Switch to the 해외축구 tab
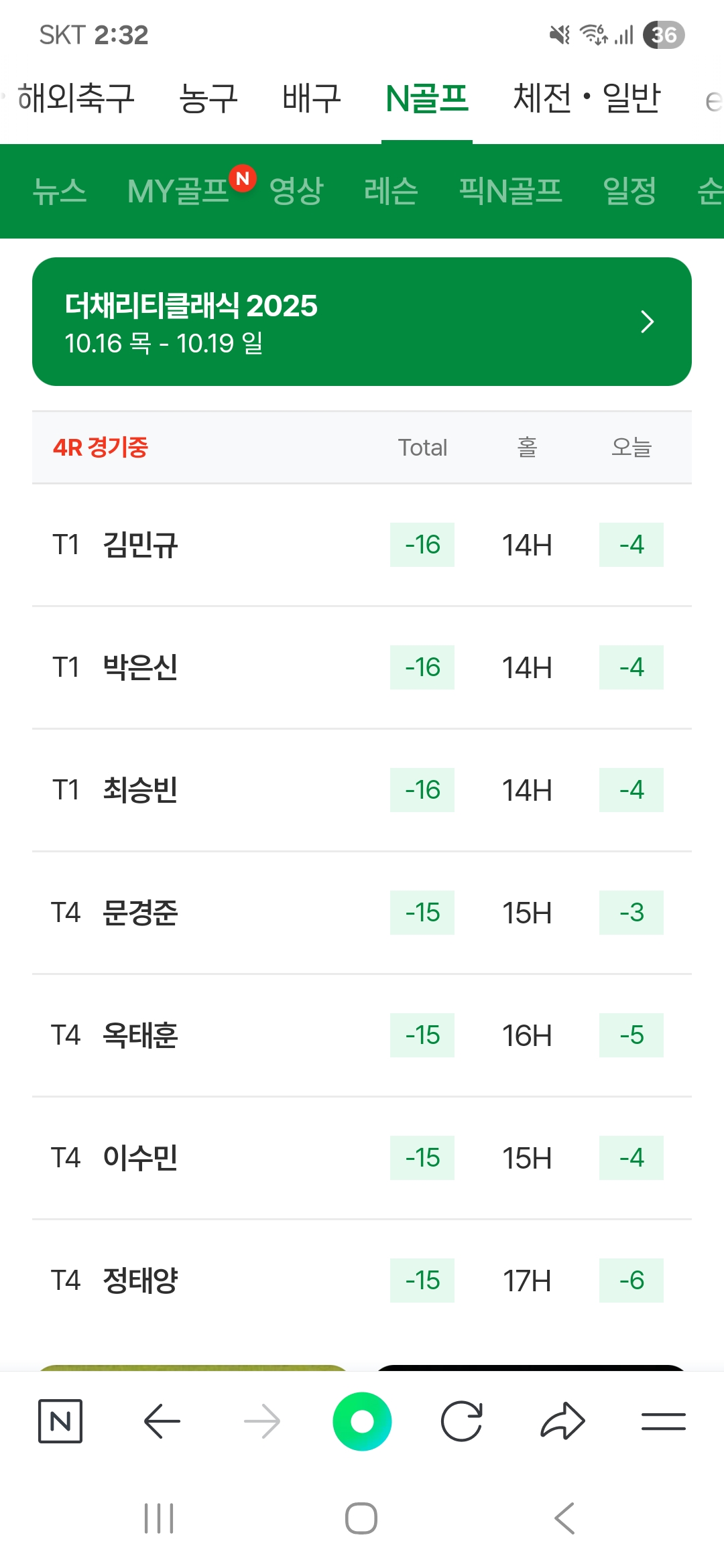This screenshot has height=1568, width=724. coord(76,98)
